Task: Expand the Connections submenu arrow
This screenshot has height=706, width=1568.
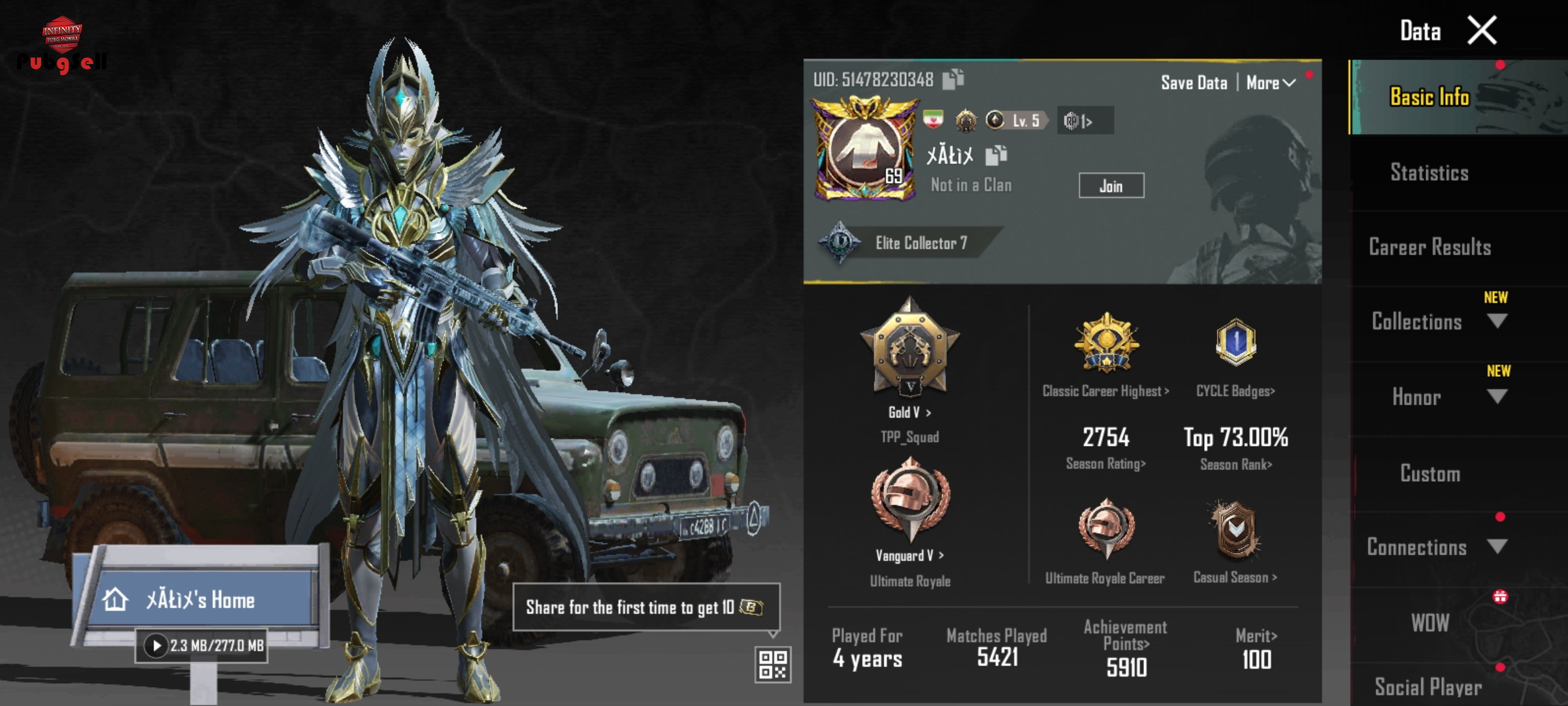Action: 1497,546
